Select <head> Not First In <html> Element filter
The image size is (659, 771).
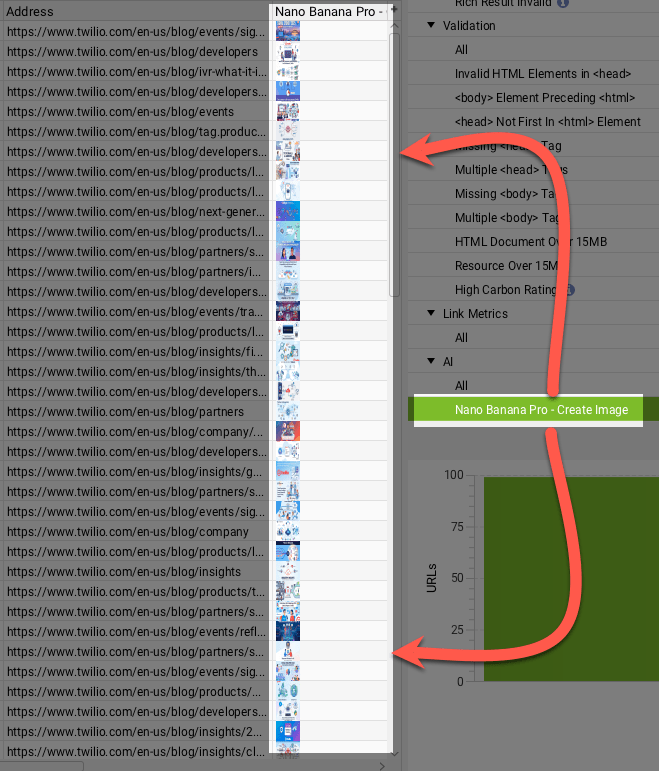[548, 122]
